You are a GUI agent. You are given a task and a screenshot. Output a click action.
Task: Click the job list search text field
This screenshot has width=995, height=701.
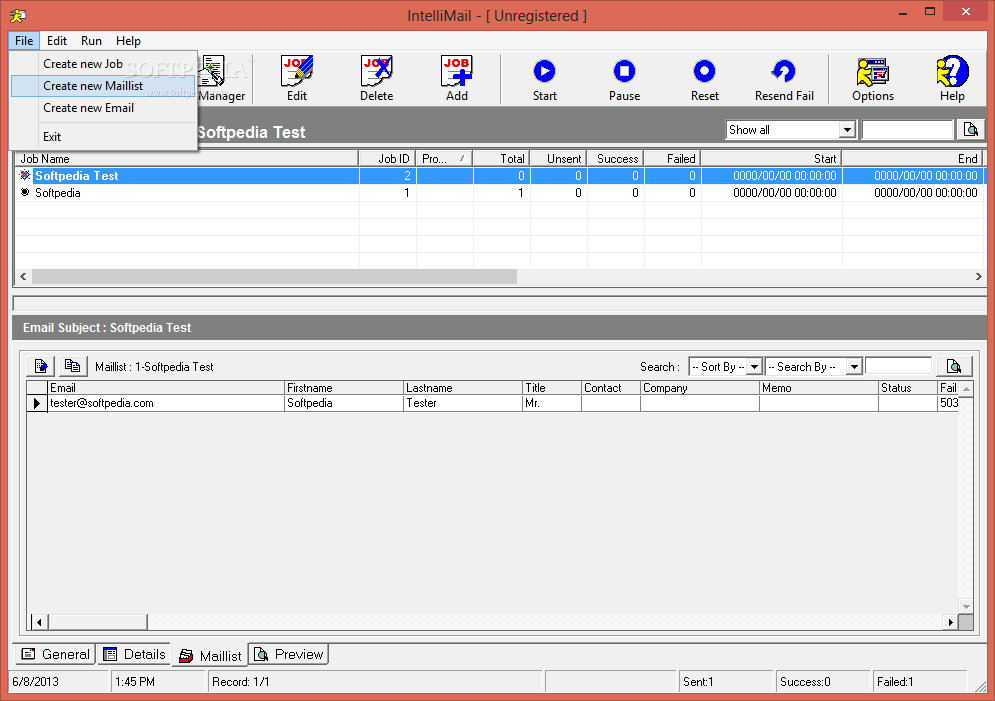click(x=907, y=129)
